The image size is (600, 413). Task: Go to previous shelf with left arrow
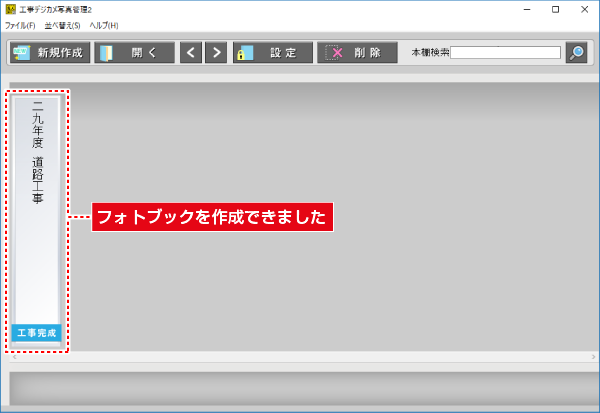click(x=191, y=52)
